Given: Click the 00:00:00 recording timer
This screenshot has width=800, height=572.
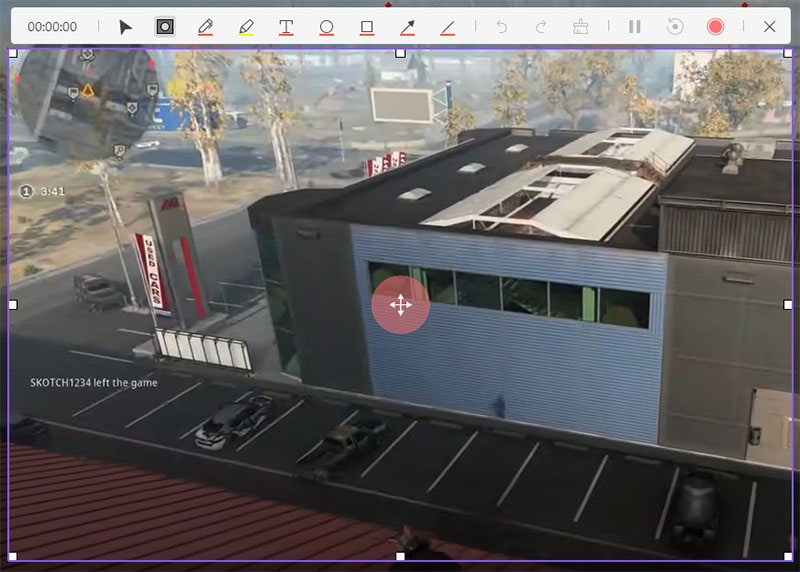Looking at the screenshot, I should (52, 27).
